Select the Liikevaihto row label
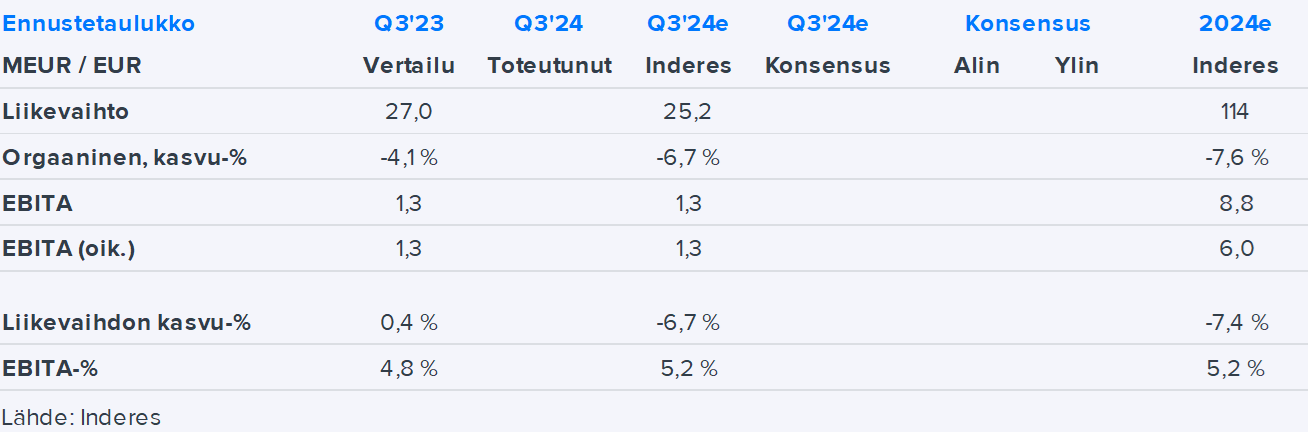 tap(66, 112)
